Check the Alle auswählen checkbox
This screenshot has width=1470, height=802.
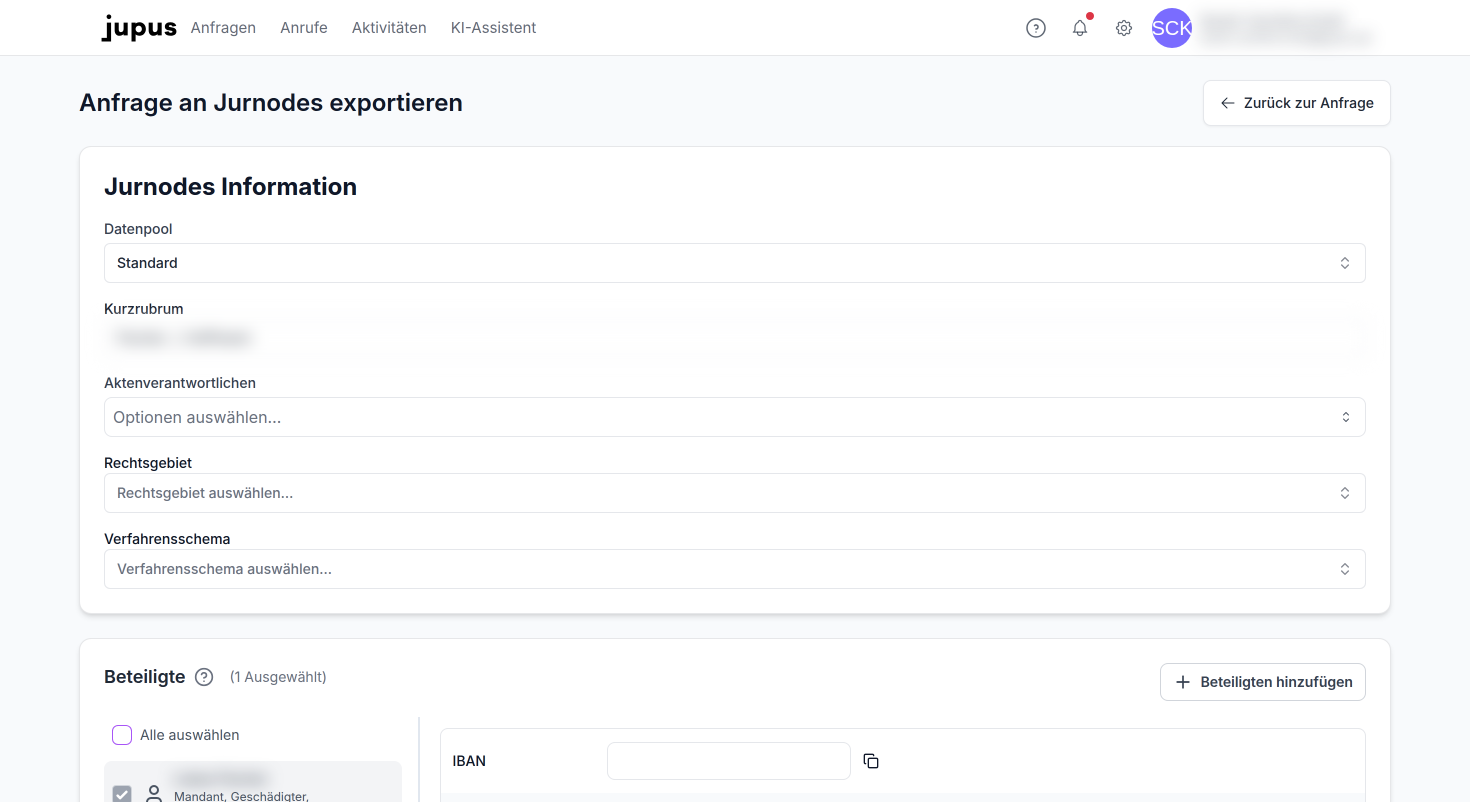[x=122, y=735]
